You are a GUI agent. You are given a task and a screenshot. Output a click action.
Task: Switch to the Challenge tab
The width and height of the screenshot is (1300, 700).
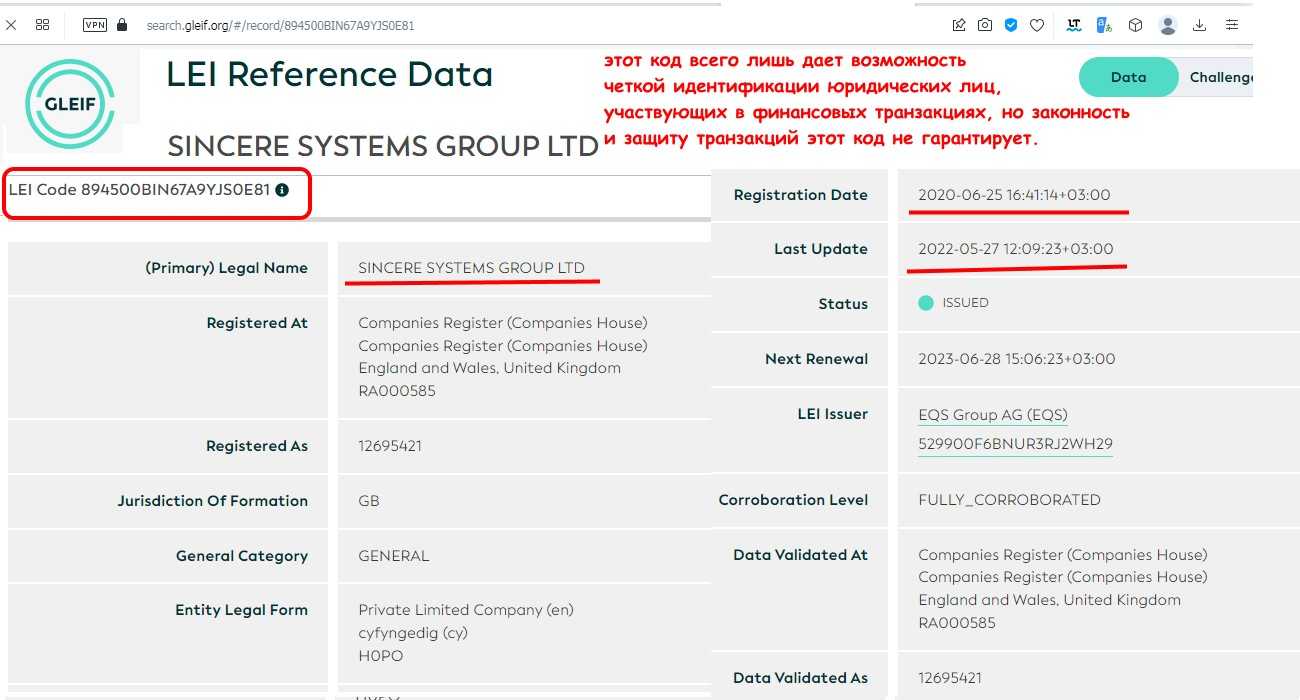1220,77
